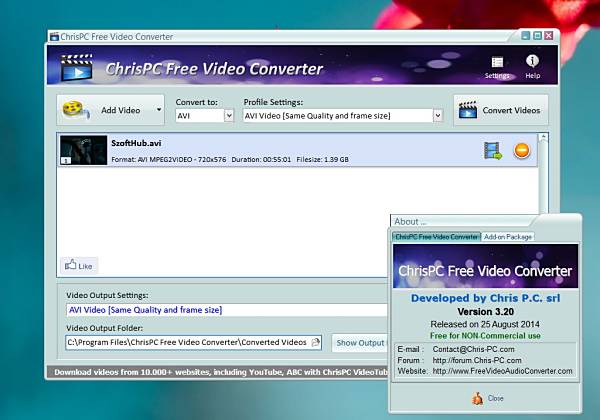
Task: Click the Version 3.20 text in About
Action: click(485, 312)
